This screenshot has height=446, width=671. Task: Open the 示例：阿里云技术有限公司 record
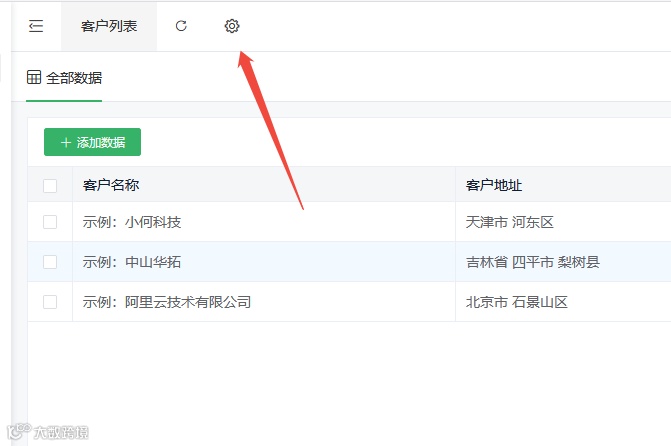point(167,302)
